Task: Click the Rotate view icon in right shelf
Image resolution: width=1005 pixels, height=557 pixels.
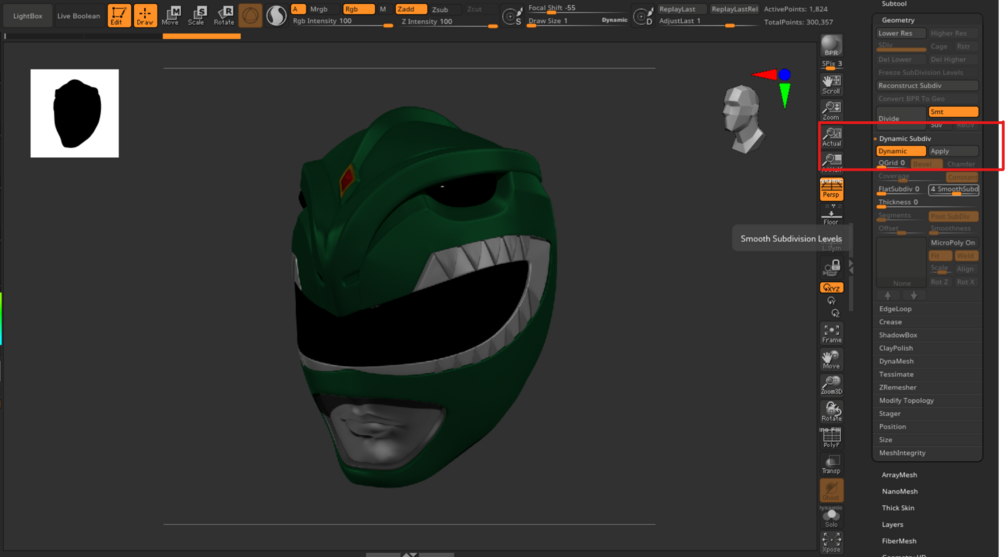Action: (x=831, y=412)
